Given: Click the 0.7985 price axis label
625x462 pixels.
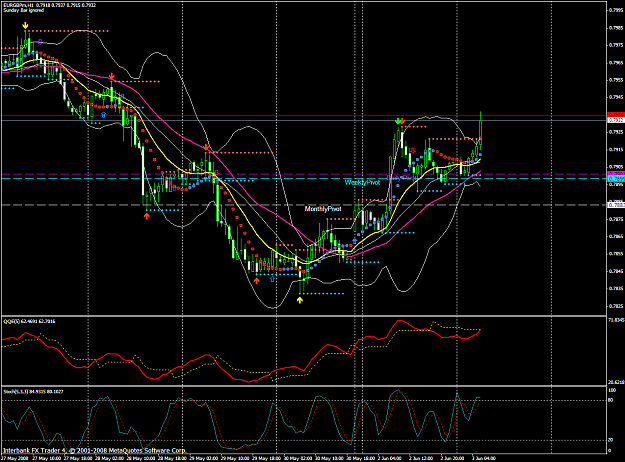Looking at the screenshot, I should click(x=616, y=28).
